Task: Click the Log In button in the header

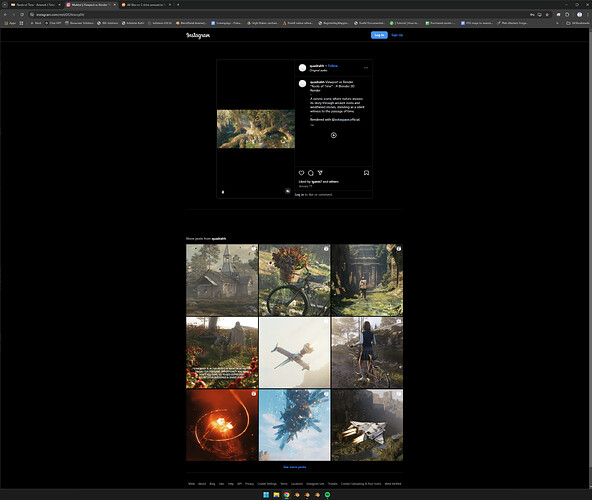Action: 379,35
